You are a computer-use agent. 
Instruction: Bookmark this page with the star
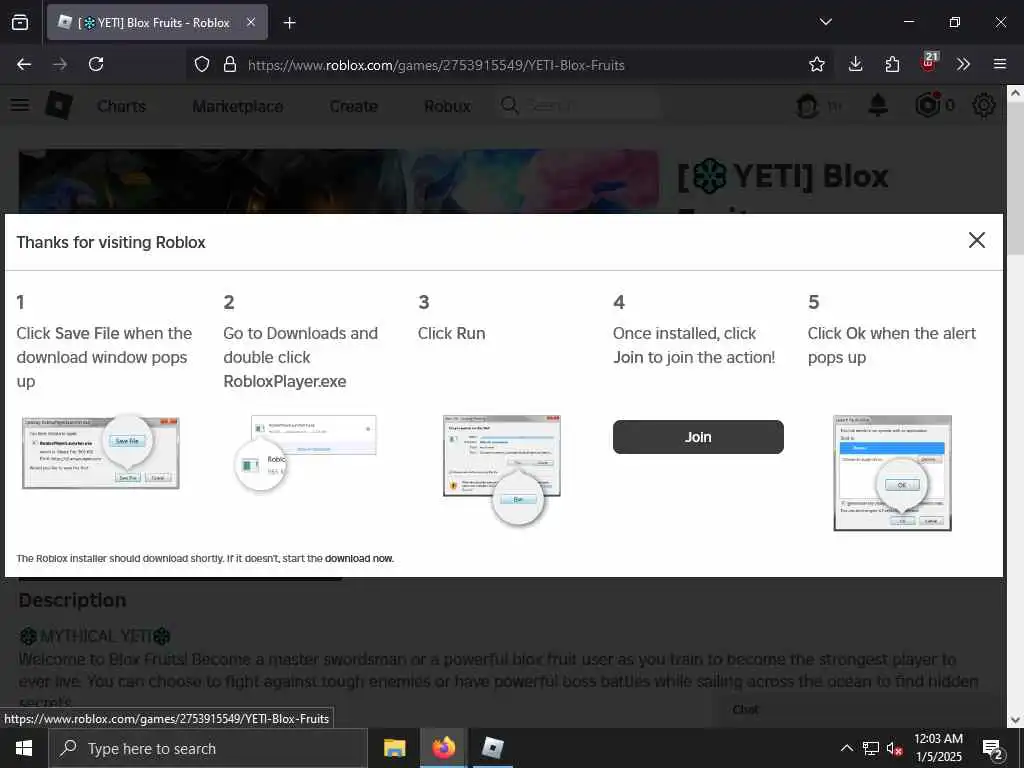point(816,64)
